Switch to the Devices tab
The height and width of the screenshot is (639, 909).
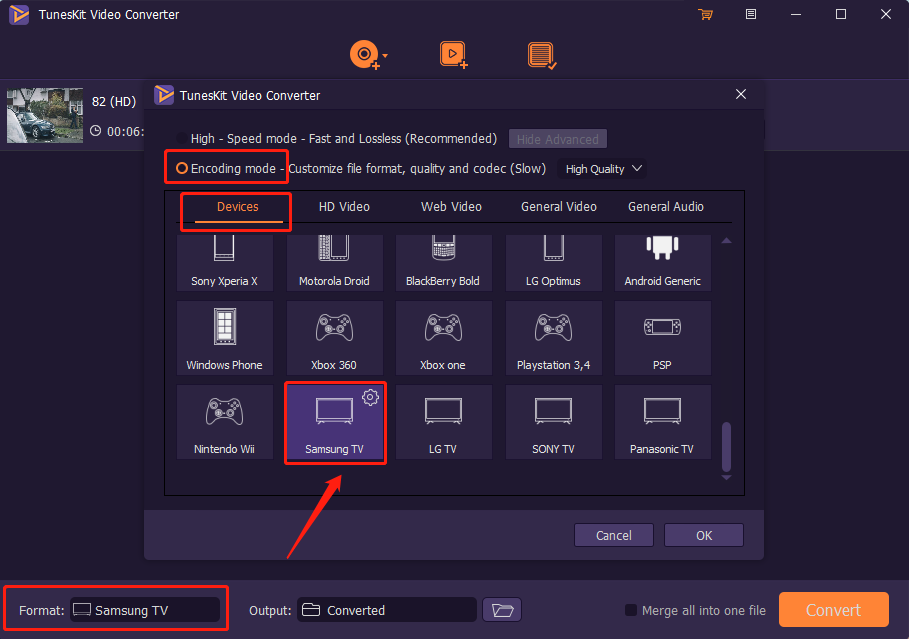click(x=238, y=207)
